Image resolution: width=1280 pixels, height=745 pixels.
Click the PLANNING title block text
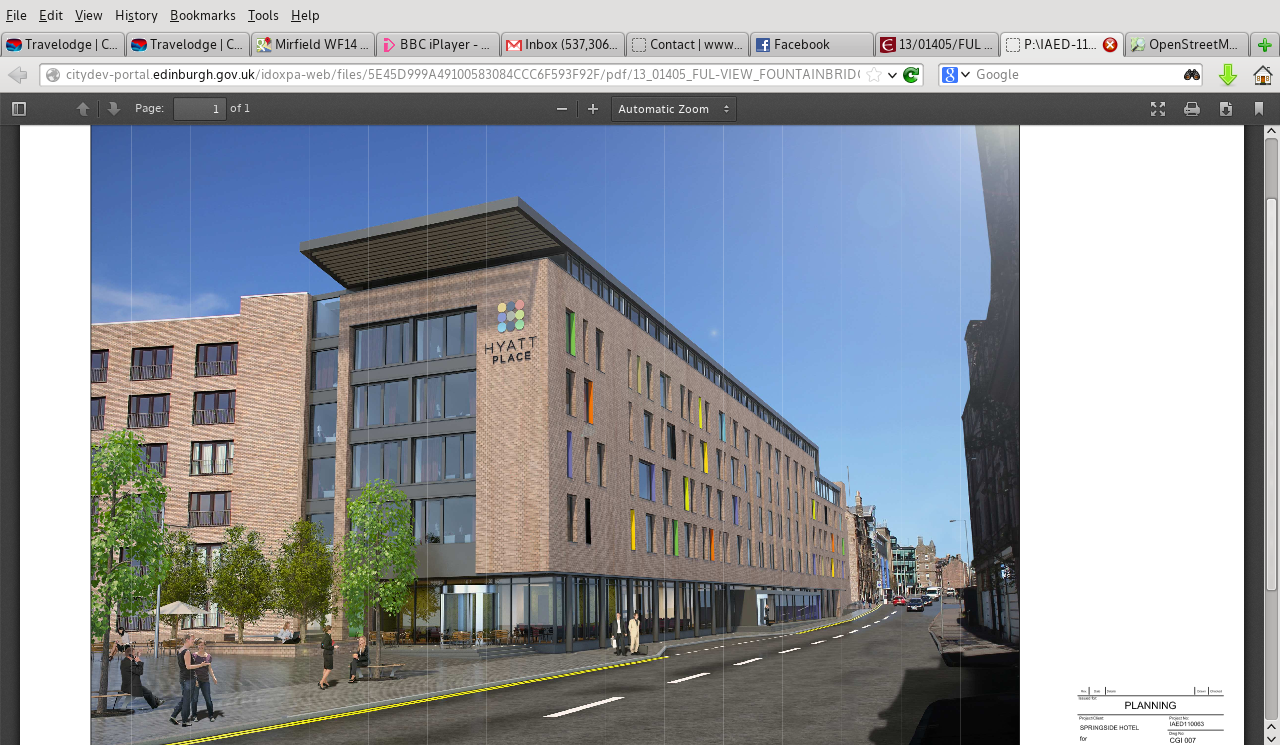tap(1150, 705)
